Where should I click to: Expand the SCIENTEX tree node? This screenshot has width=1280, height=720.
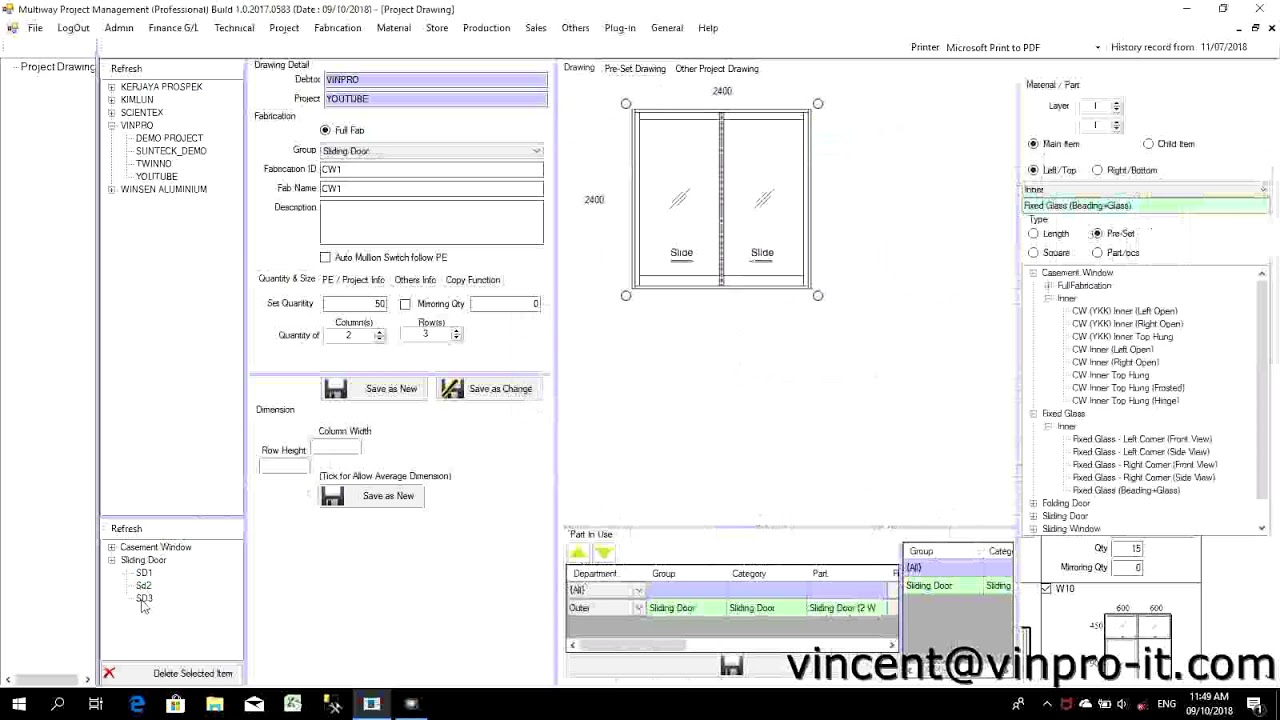tap(112, 113)
